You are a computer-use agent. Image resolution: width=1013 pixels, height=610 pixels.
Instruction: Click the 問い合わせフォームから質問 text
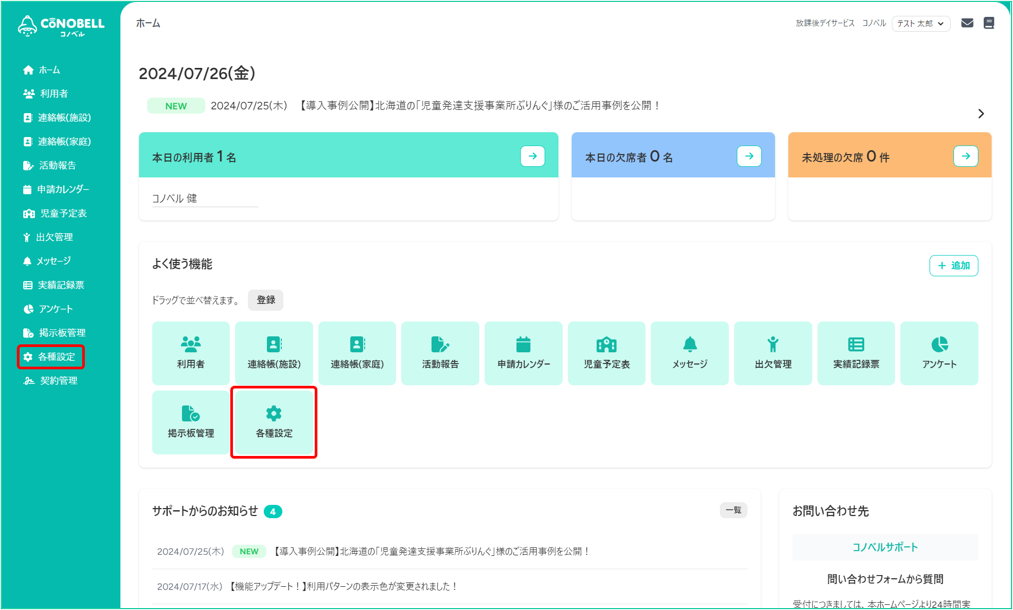click(885, 579)
